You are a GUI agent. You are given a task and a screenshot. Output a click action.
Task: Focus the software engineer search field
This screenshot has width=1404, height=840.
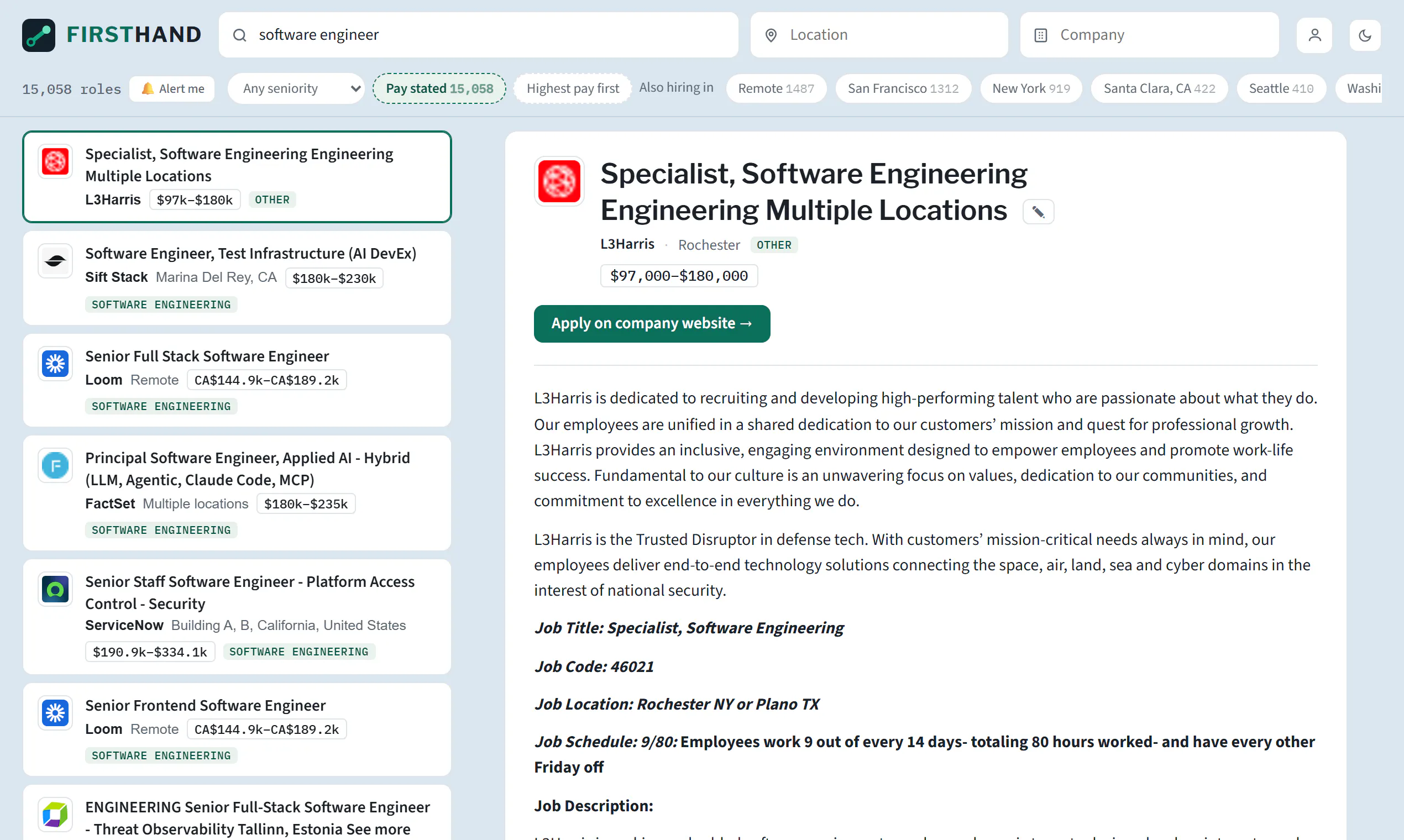point(478,35)
